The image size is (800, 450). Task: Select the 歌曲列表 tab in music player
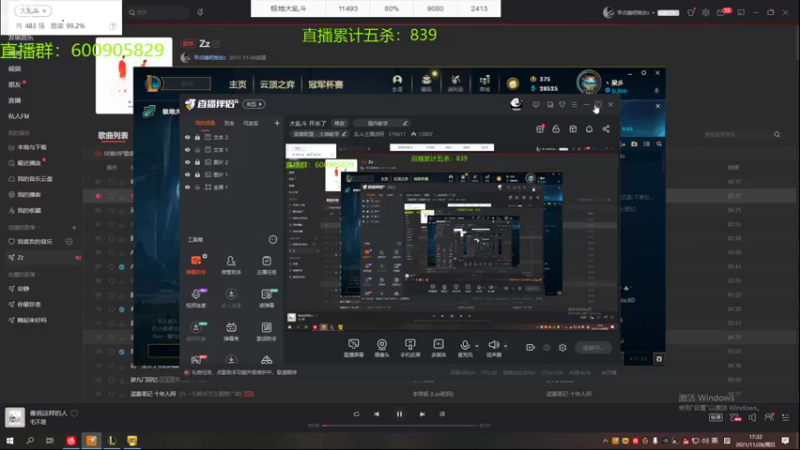113,135
